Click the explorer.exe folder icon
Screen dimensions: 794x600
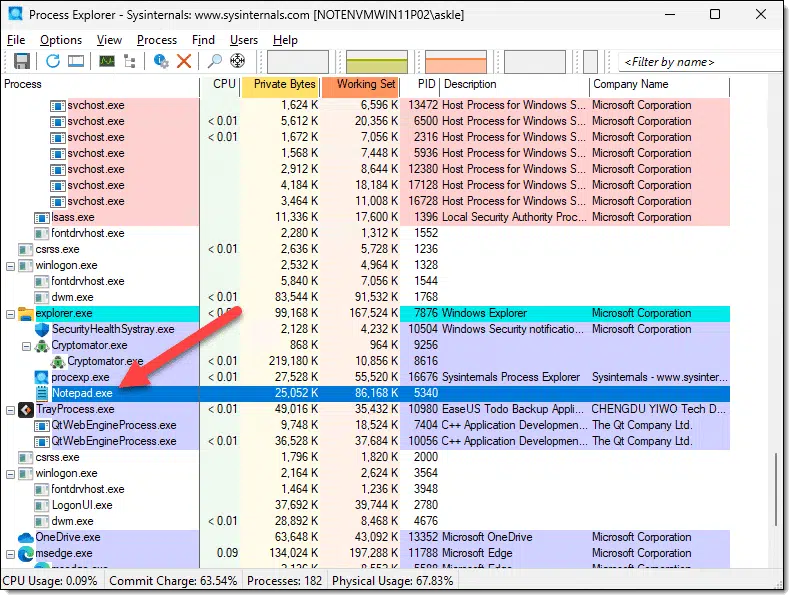26,313
